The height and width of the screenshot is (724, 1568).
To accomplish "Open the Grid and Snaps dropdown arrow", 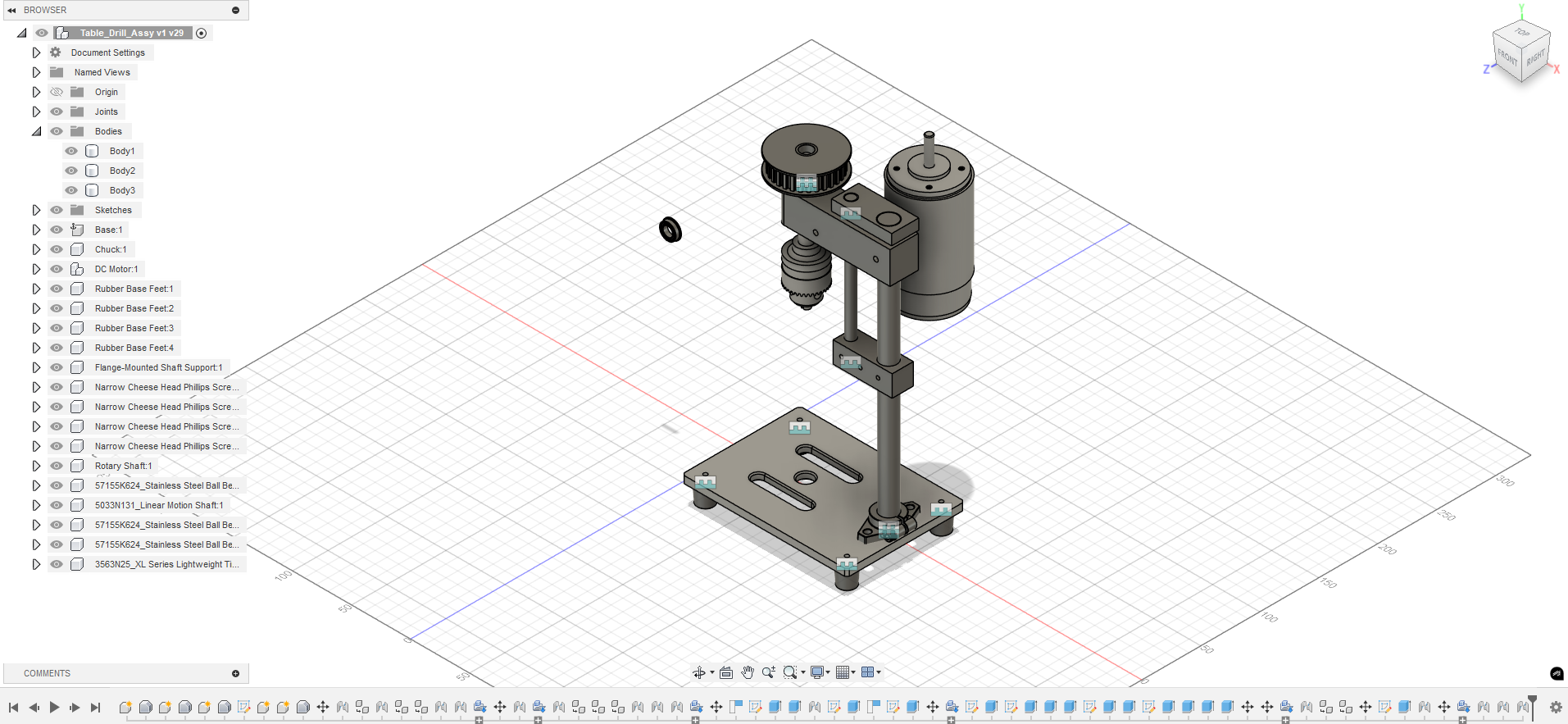I will click(853, 672).
